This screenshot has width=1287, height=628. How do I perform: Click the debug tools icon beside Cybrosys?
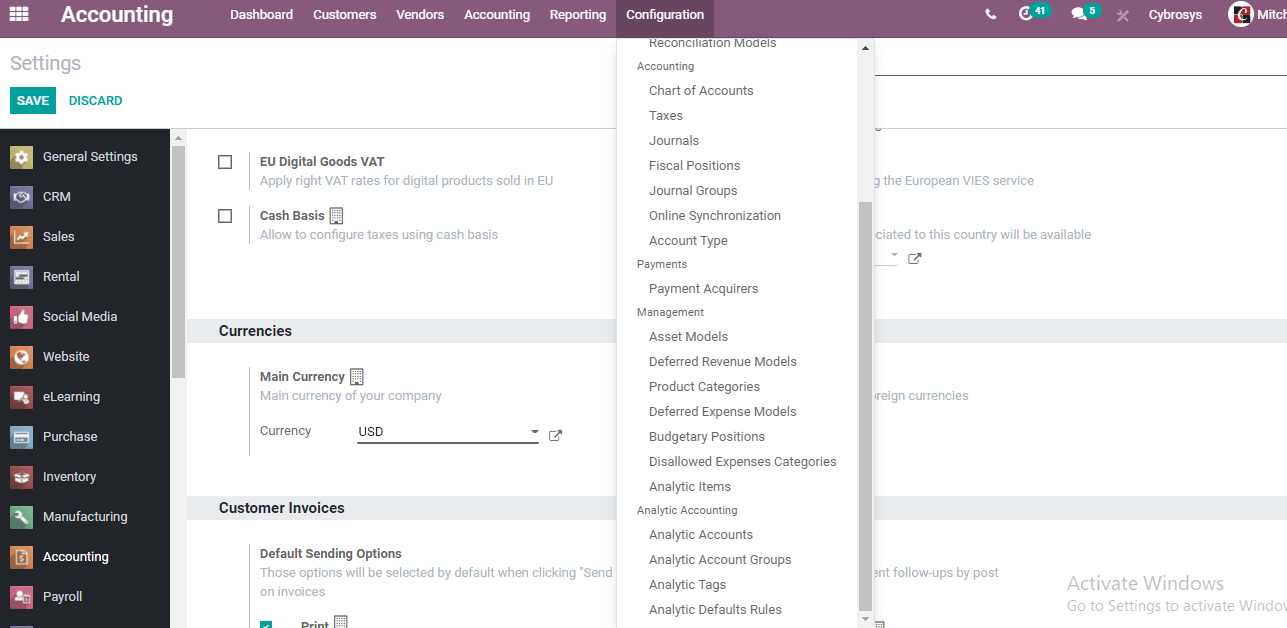click(1123, 15)
